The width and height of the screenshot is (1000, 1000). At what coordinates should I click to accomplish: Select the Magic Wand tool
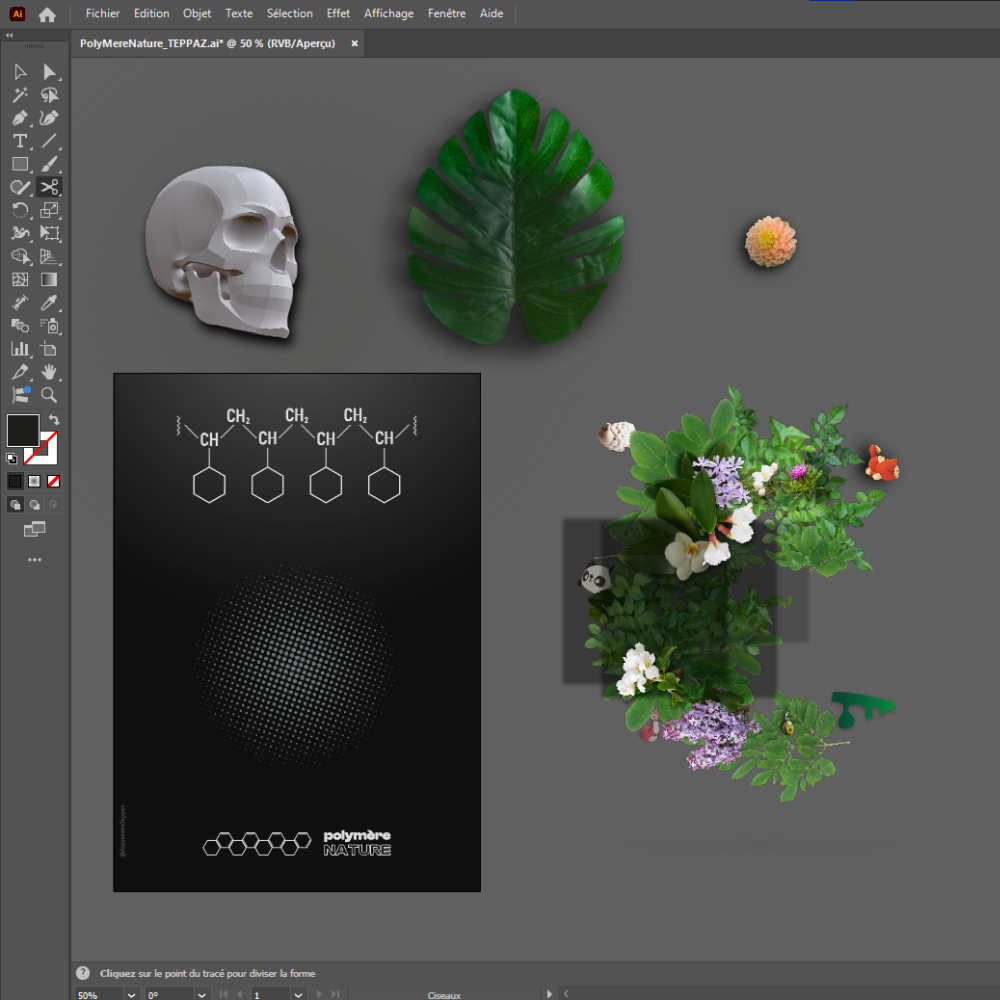[x=20, y=95]
